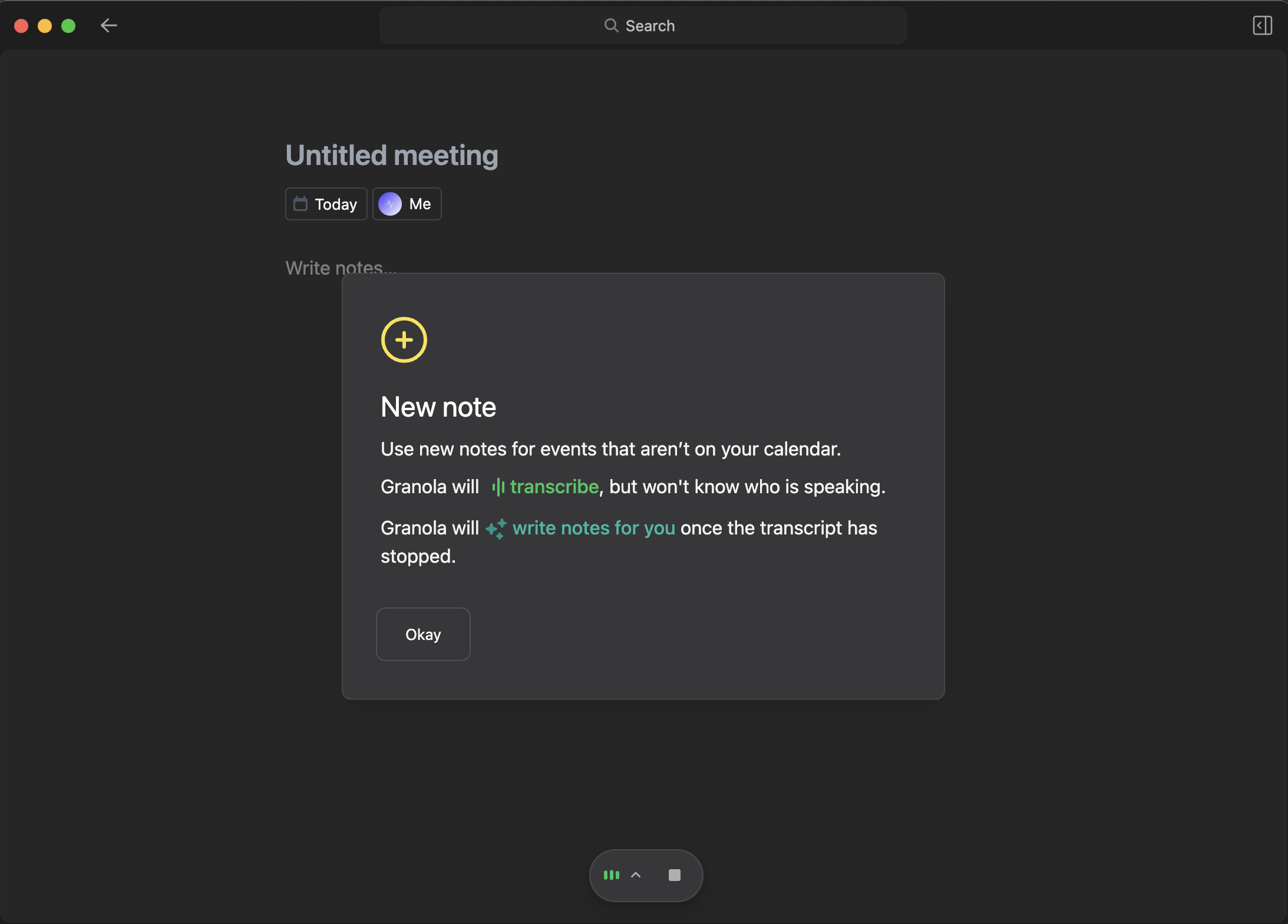Click write notes for you link

click(593, 528)
